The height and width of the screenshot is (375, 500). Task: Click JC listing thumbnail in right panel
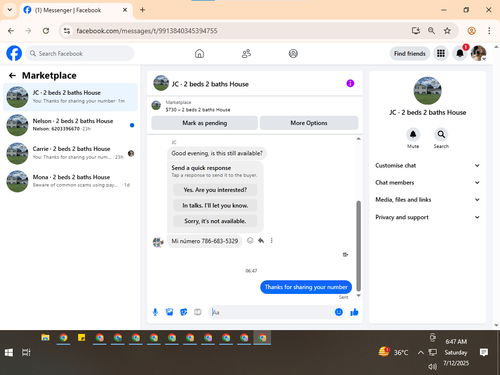coord(427,91)
